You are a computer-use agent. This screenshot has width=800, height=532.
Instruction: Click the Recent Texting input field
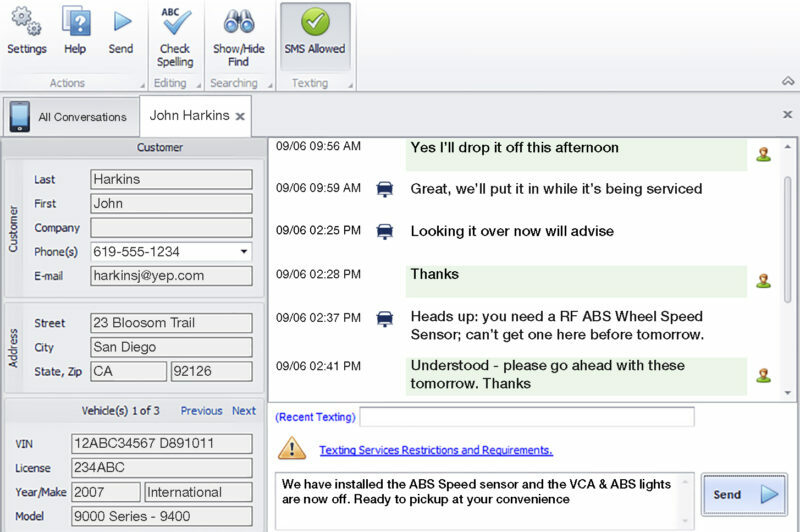[527, 417]
